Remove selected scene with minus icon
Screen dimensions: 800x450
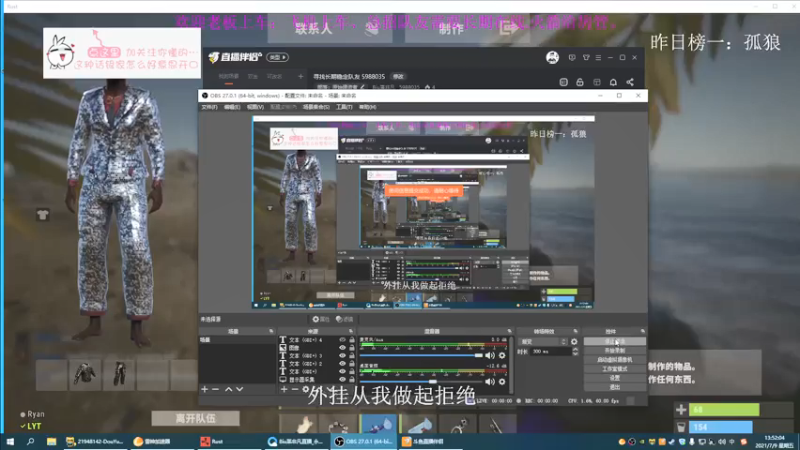pyautogui.click(x=215, y=389)
